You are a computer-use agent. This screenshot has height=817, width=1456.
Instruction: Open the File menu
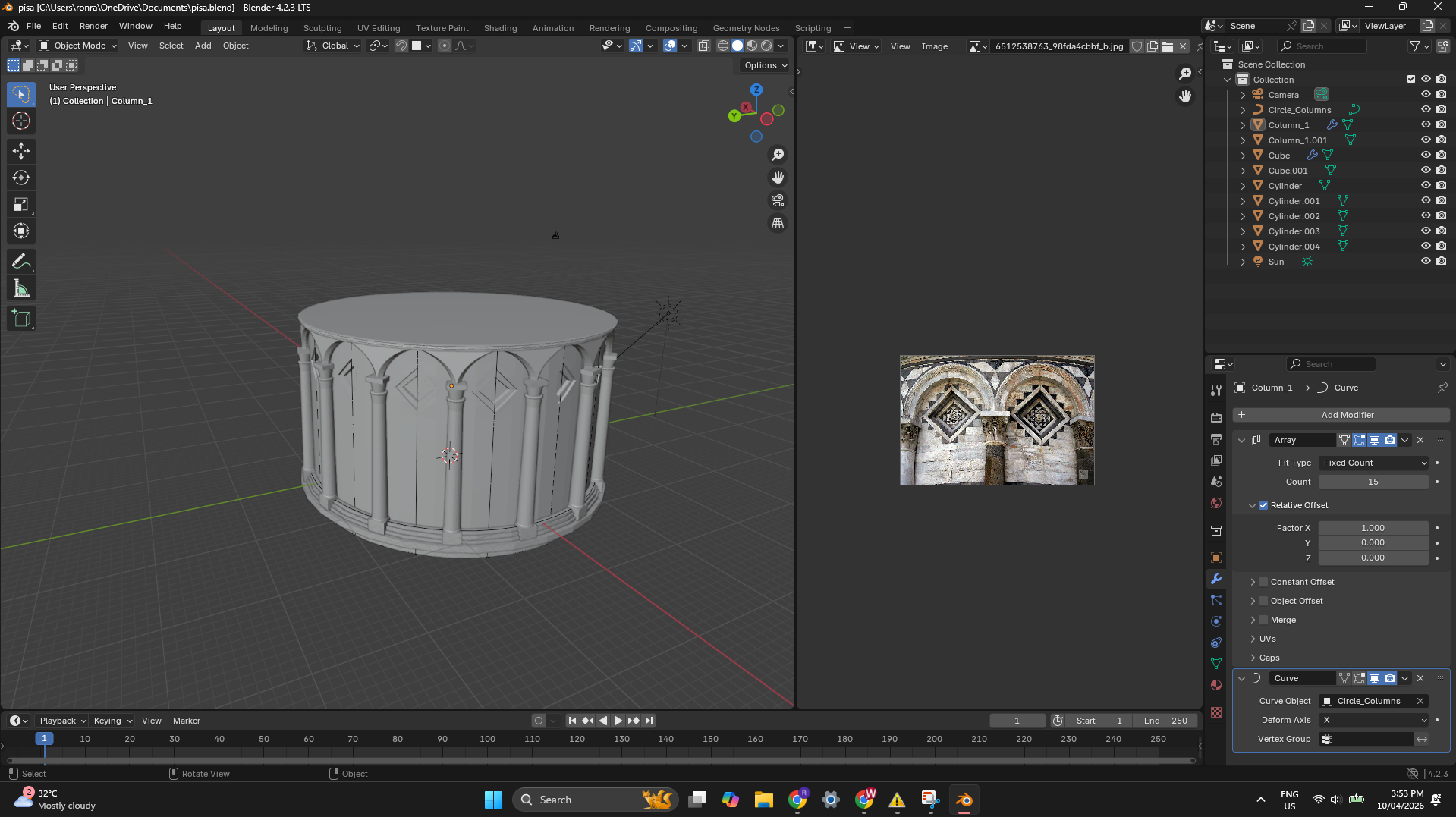[33, 26]
